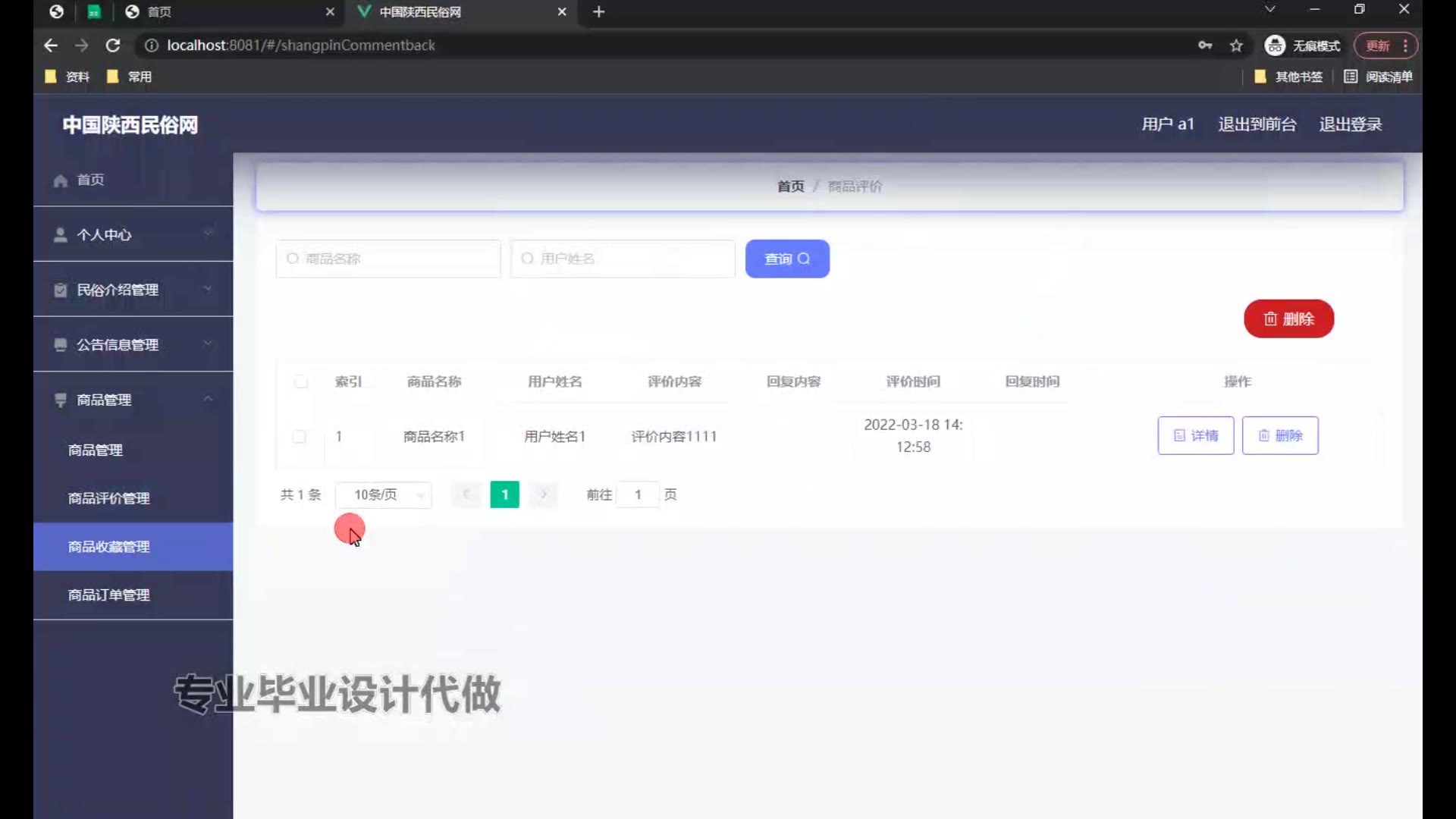Open 详情 for 商品名称1 row
Screen dimensions: 1456x819
1195,435
